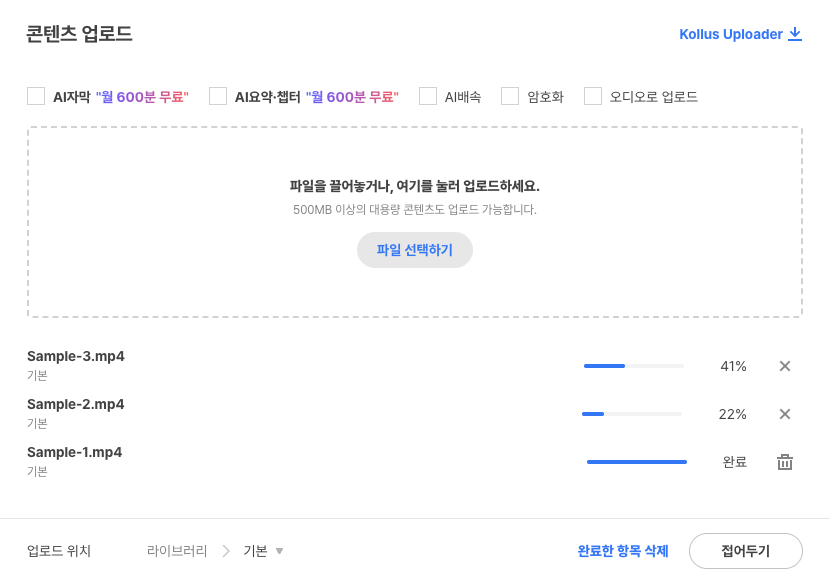The height and width of the screenshot is (576, 830).
Task: Click the chevron between 라이브러리 and 기본
Action: pyautogui.click(x=228, y=550)
